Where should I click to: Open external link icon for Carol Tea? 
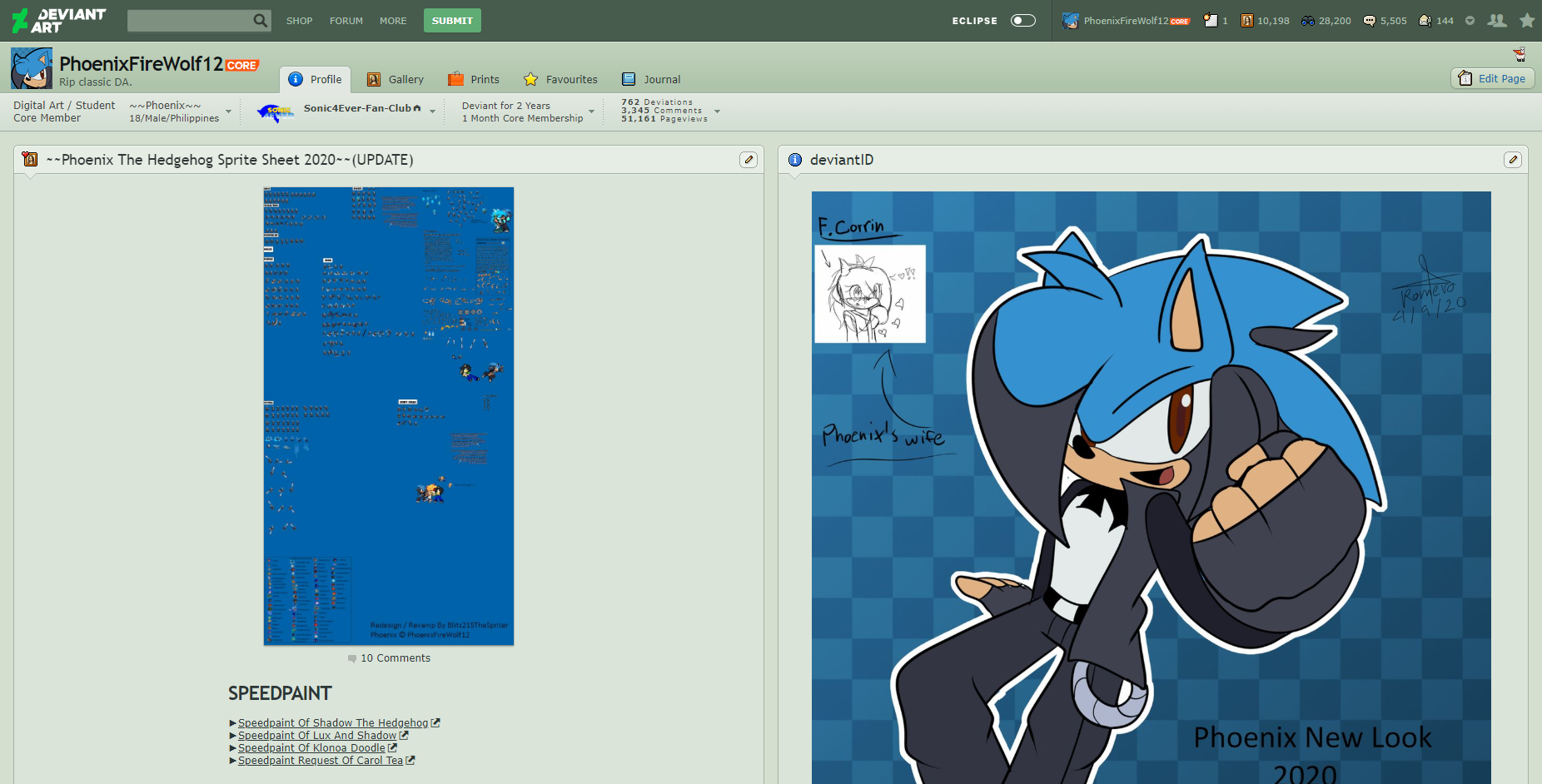coord(410,761)
